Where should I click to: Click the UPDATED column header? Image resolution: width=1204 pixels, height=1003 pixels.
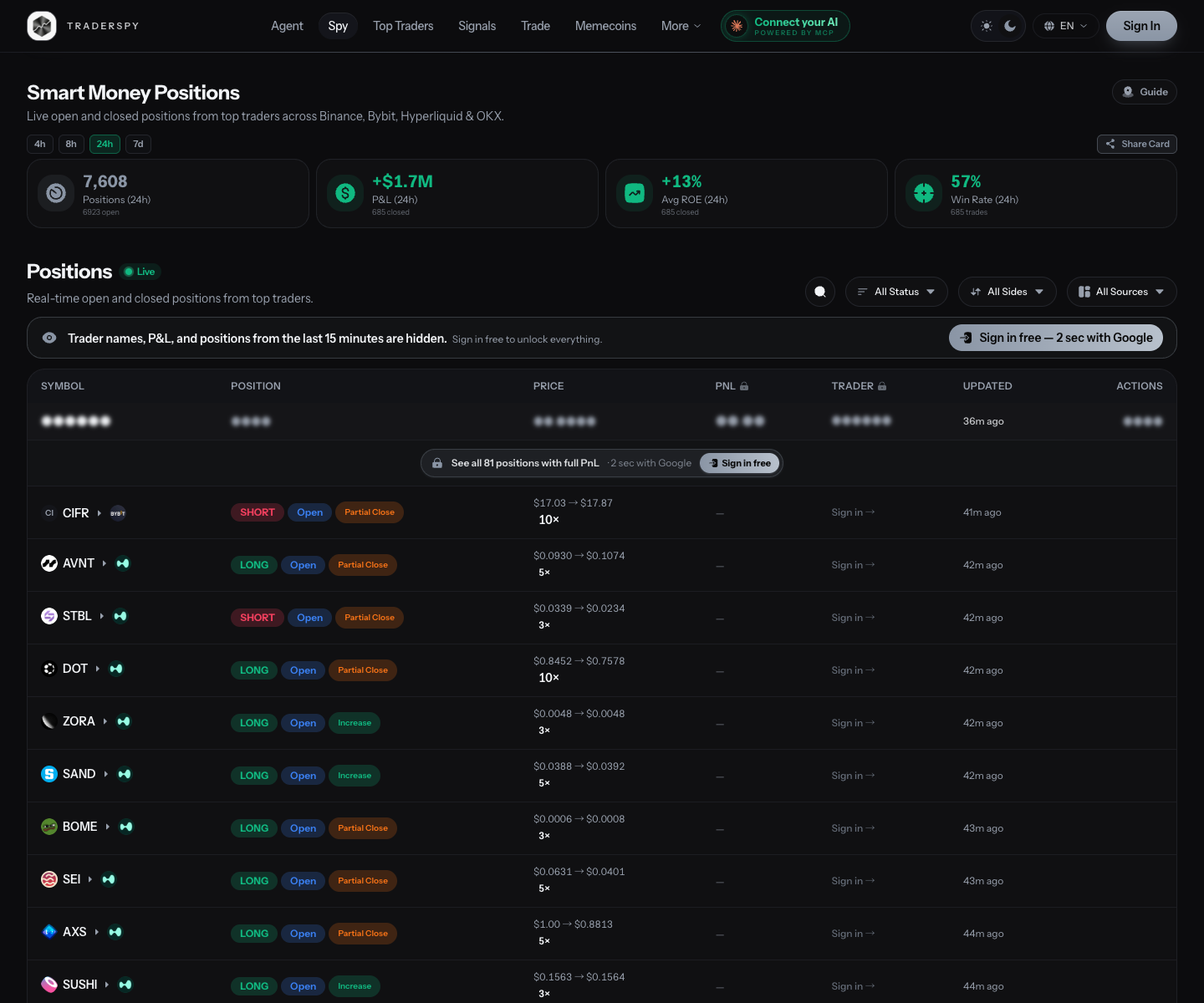pyautogui.click(x=987, y=386)
